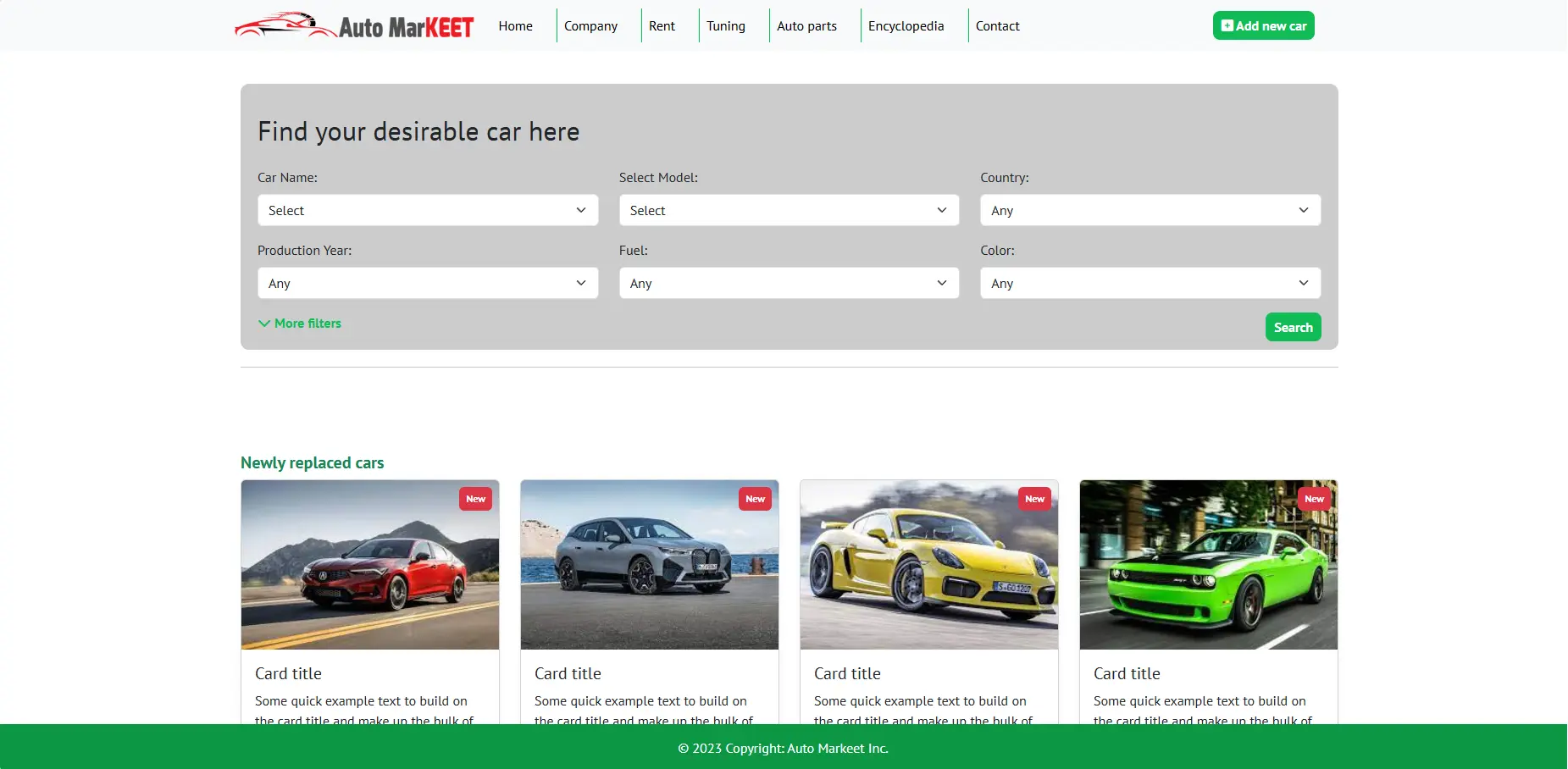Open the Contact page link
This screenshot has width=1568, height=769.
[x=997, y=26]
